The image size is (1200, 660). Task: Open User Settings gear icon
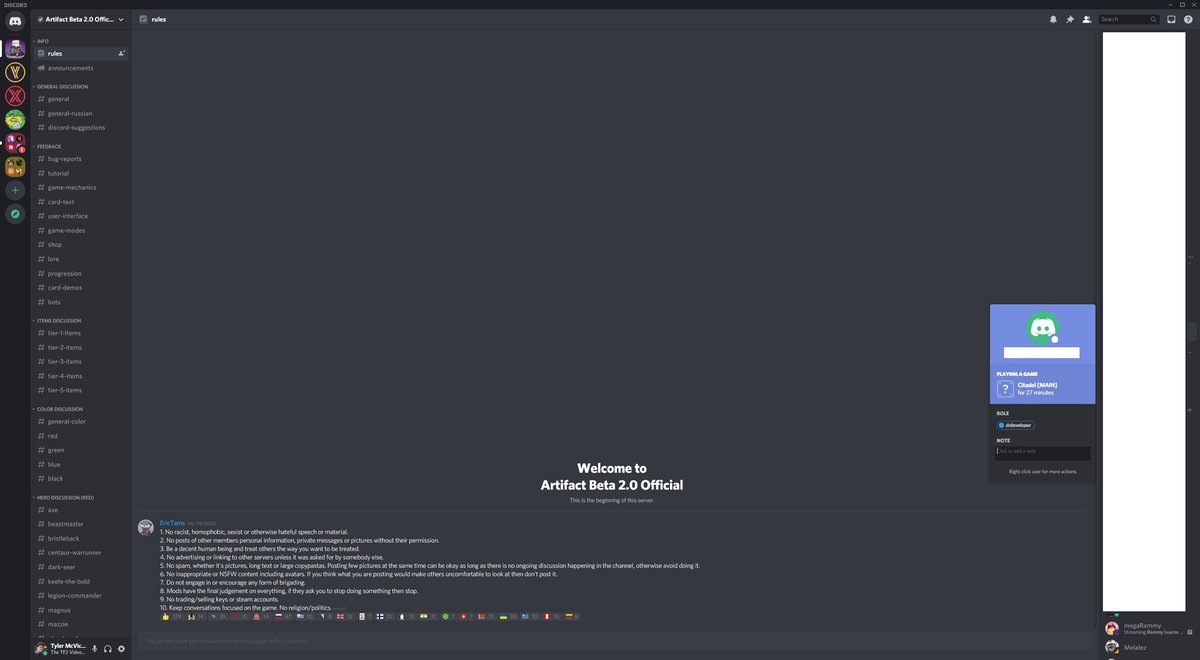click(x=121, y=649)
